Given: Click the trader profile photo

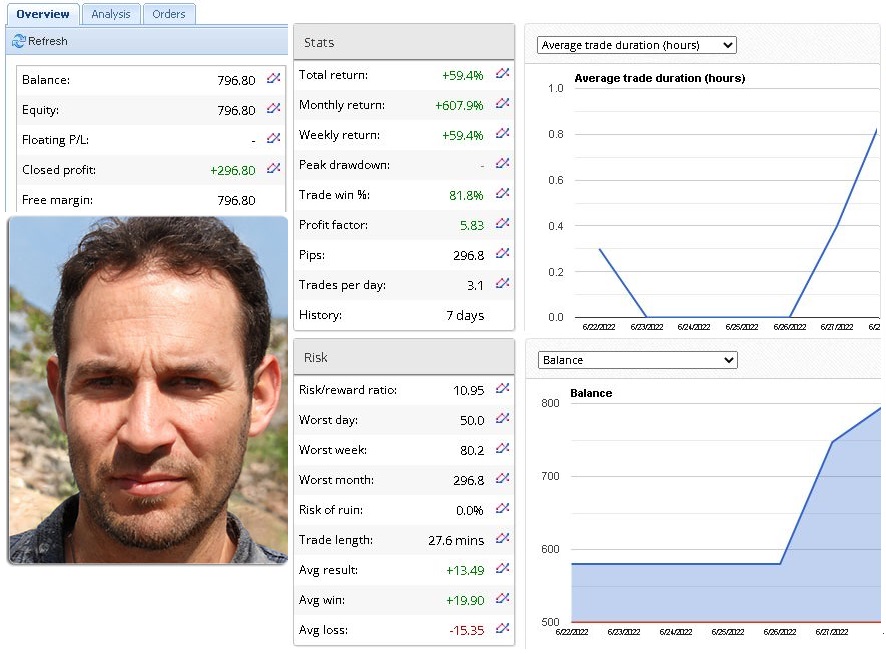Looking at the screenshot, I should coord(148,390).
